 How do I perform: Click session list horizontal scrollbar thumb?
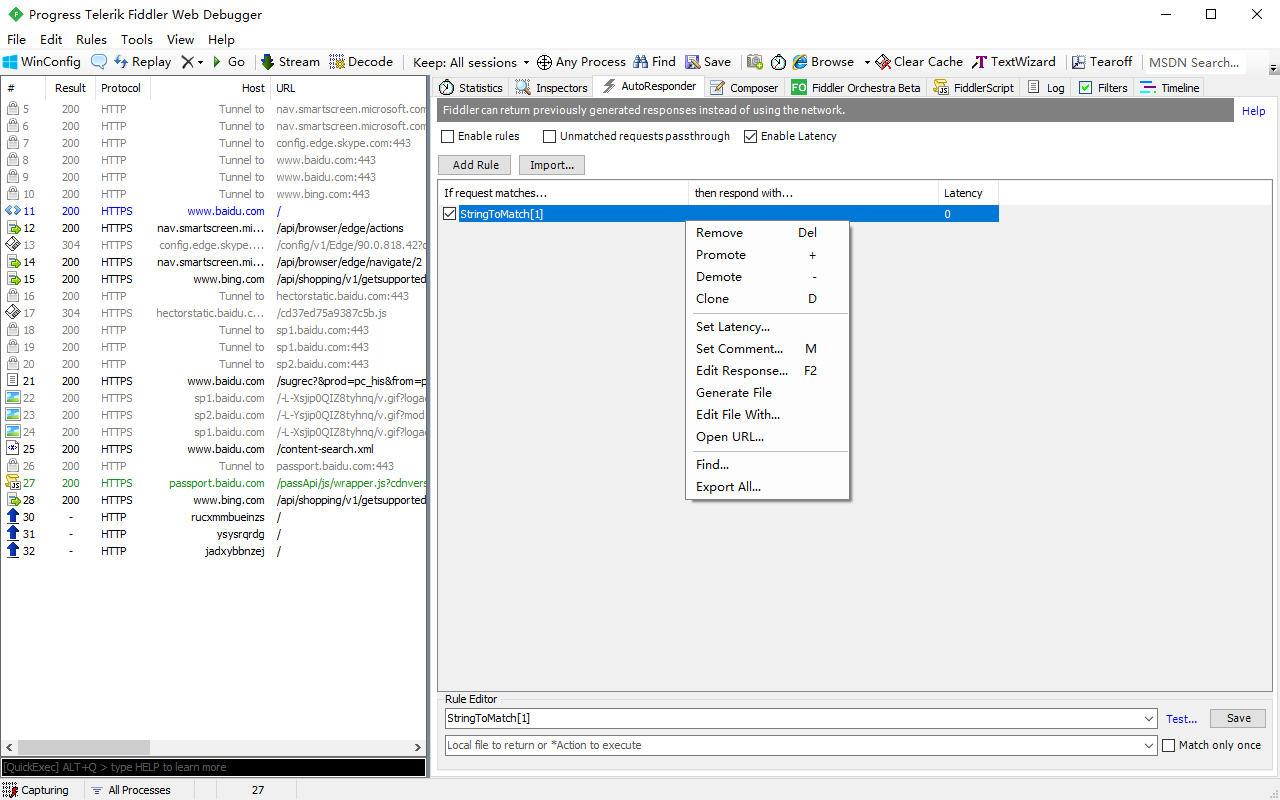click(x=84, y=747)
